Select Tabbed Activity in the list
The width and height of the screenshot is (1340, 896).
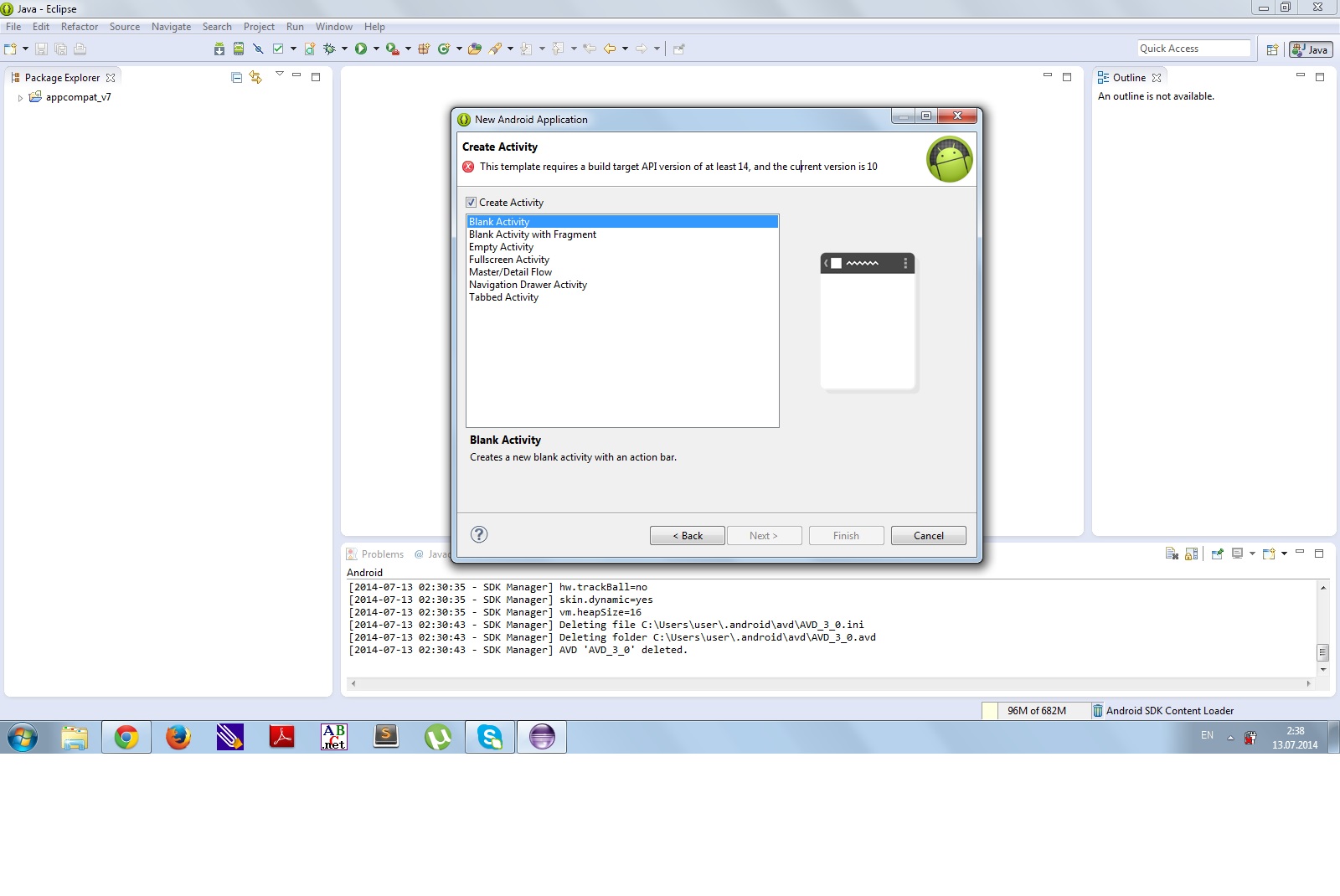click(622, 297)
